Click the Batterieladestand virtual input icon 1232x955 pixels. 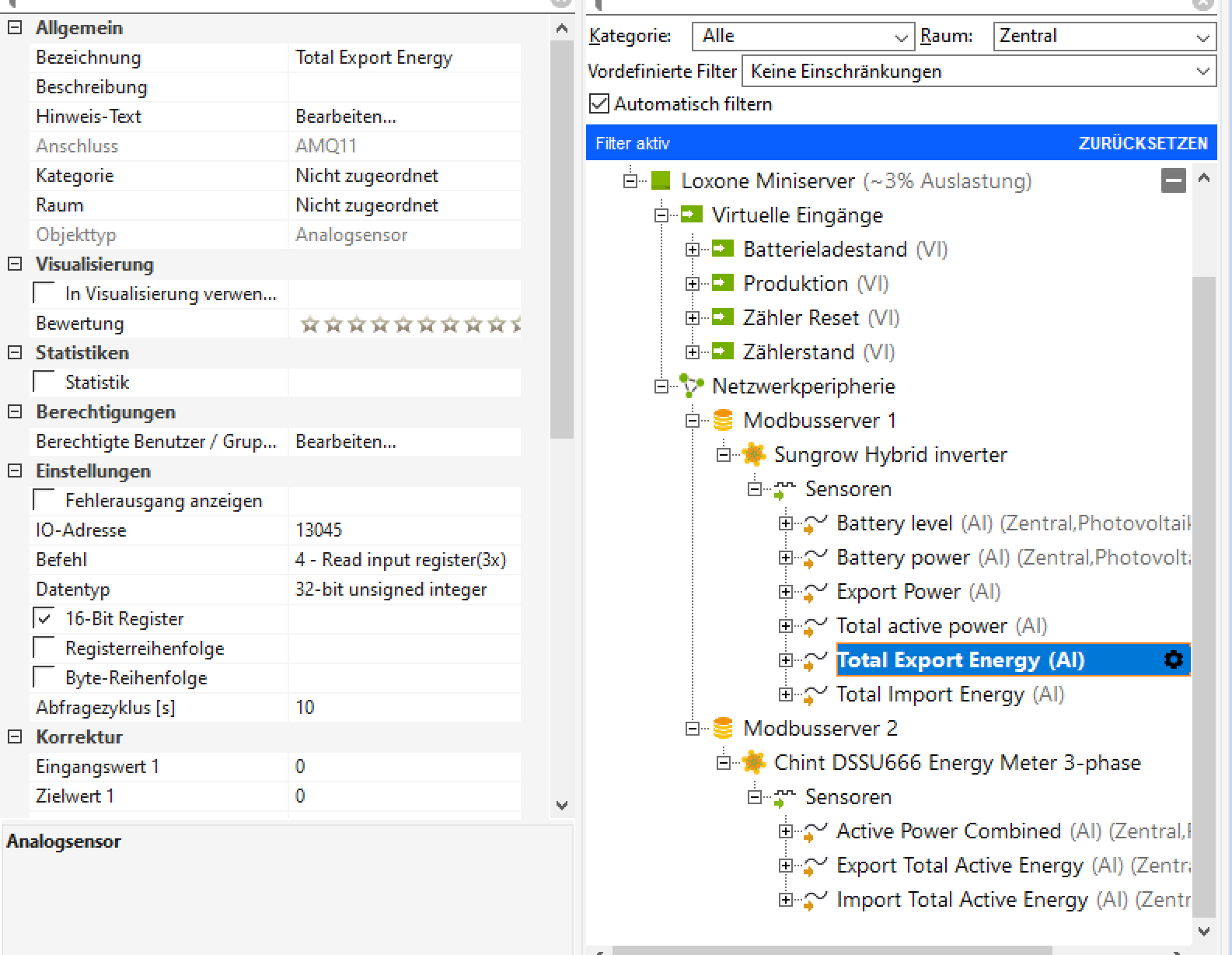tap(723, 250)
